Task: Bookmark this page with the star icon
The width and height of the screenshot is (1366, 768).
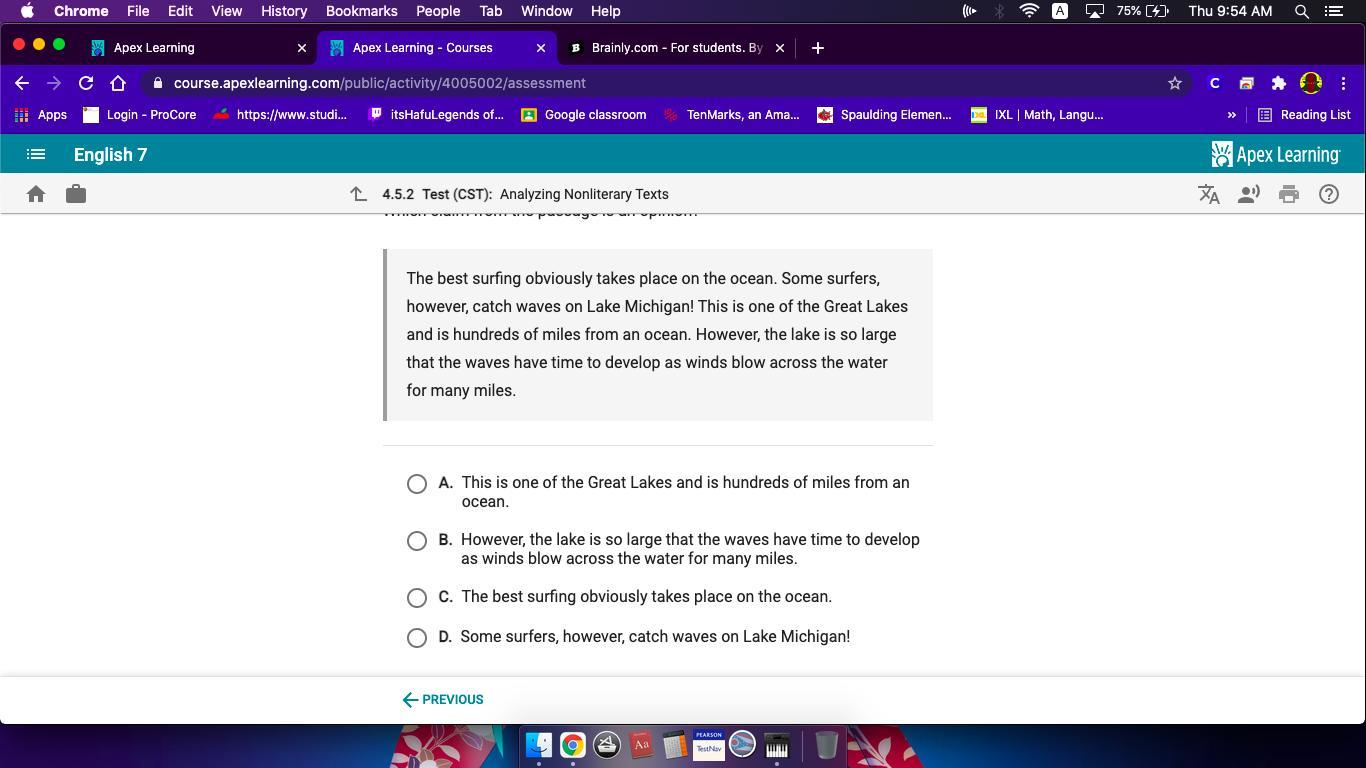Action: [1175, 83]
